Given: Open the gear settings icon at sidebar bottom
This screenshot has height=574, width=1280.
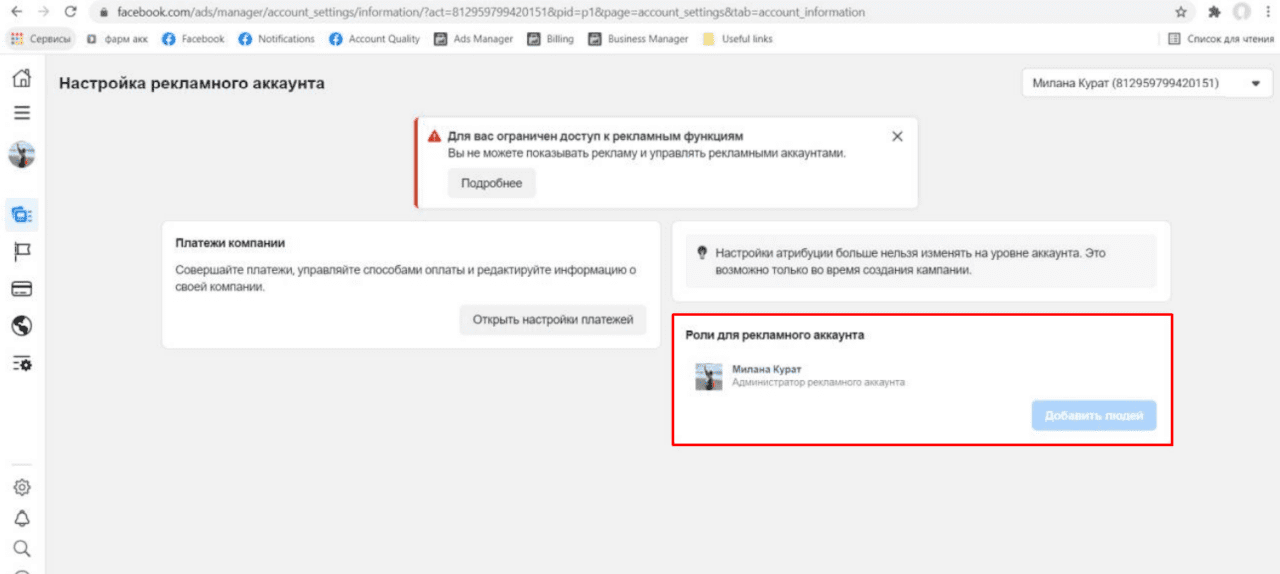Looking at the screenshot, I should coord(21,488).
